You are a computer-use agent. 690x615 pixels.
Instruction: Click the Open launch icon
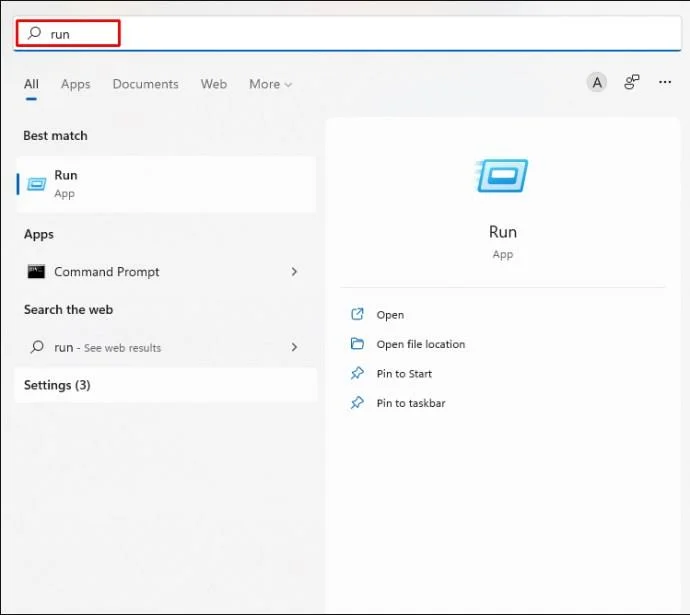pyautogui.click(x=357, y=314)
